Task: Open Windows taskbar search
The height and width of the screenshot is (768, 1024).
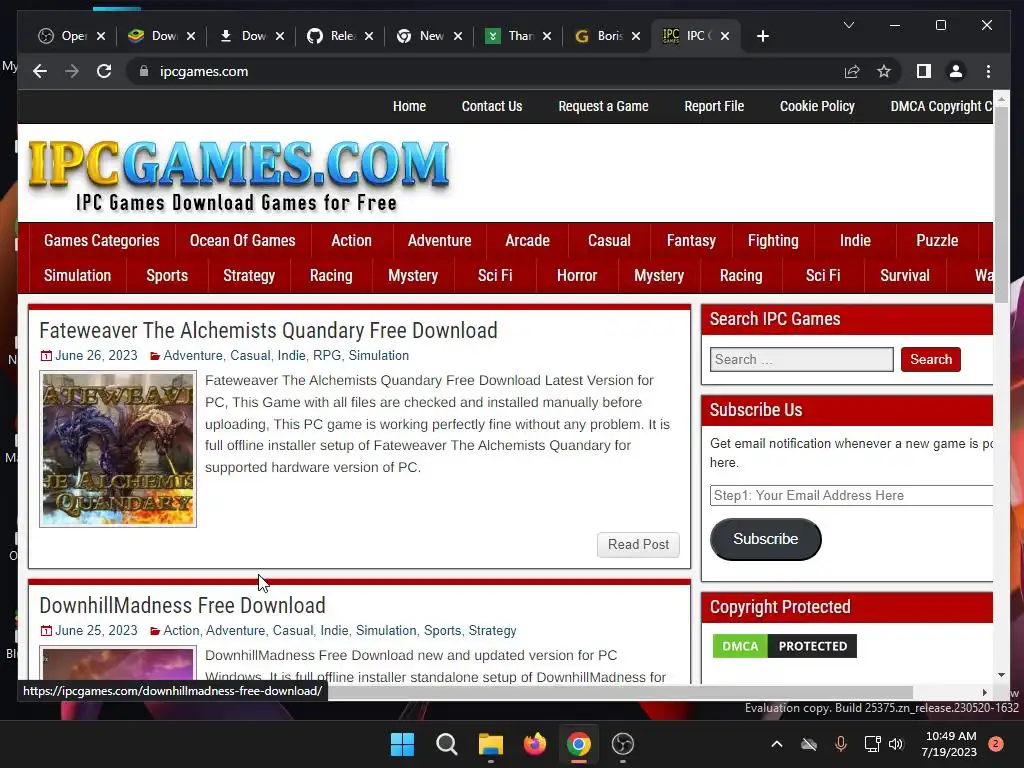Action: tap(447, 744)
